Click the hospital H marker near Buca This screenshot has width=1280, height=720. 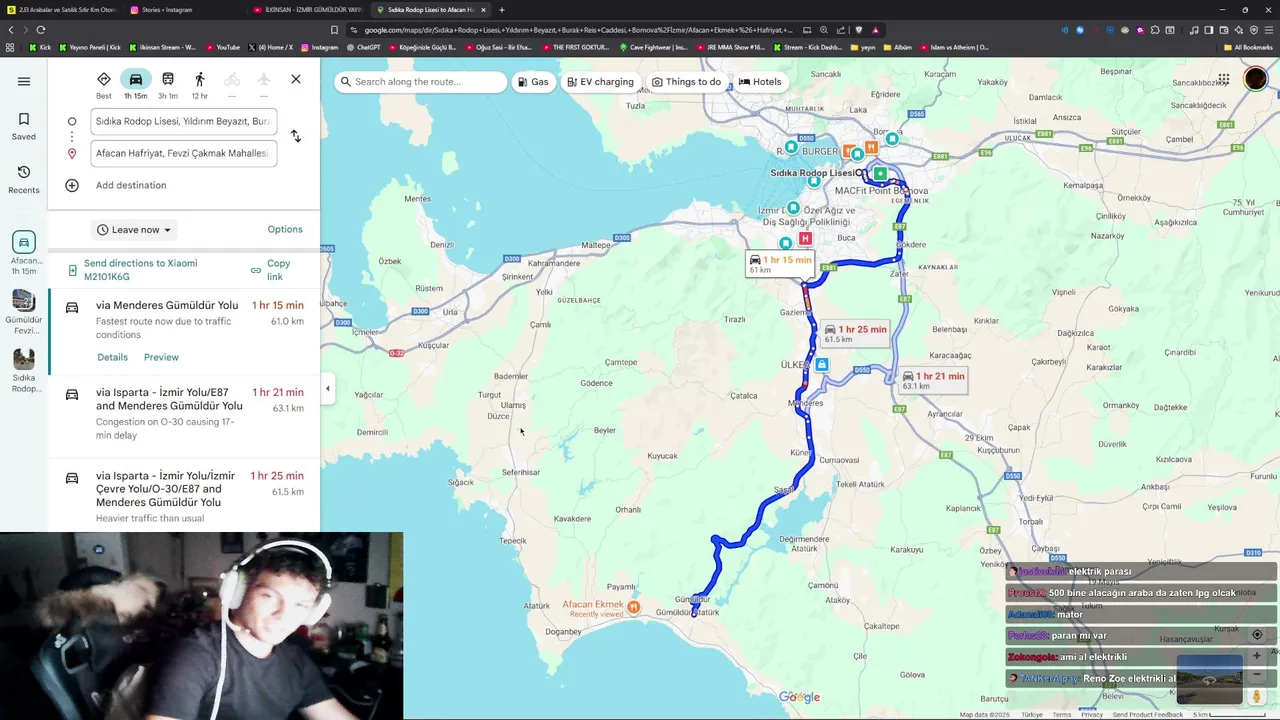pos(805,239)
